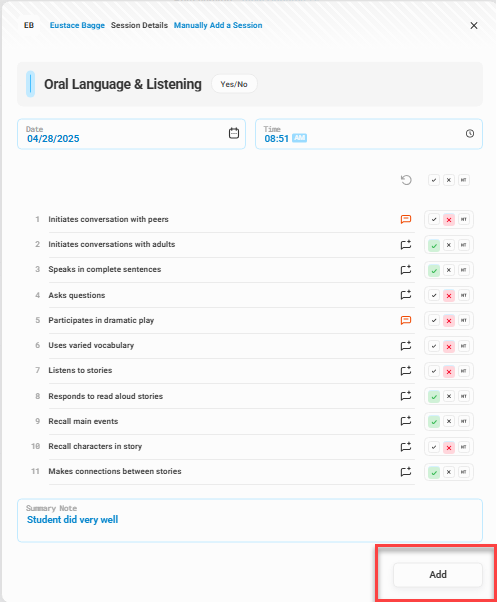Viewport: 497px width, 602px height.
Task: Mark Initiates conversations with adults as no
Action: [449, 245]
